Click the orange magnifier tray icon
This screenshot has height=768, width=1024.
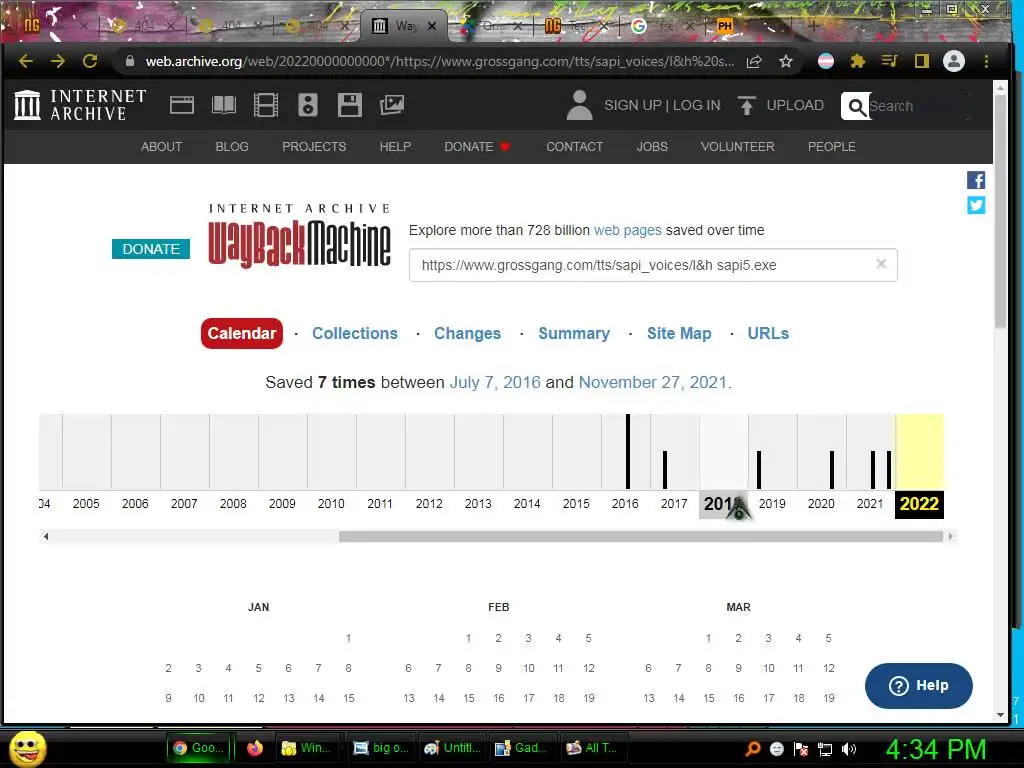tap(753, 749)
